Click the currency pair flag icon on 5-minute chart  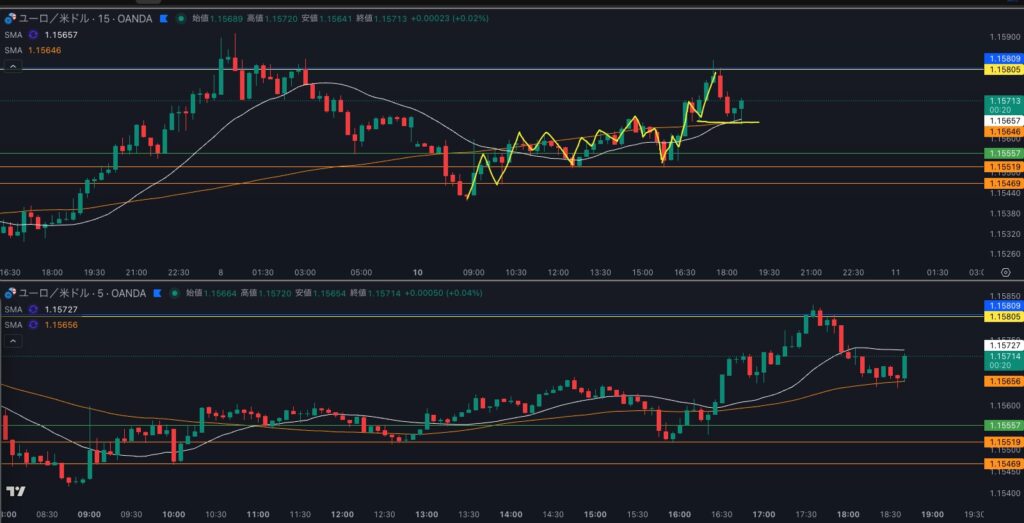[10, 293]
